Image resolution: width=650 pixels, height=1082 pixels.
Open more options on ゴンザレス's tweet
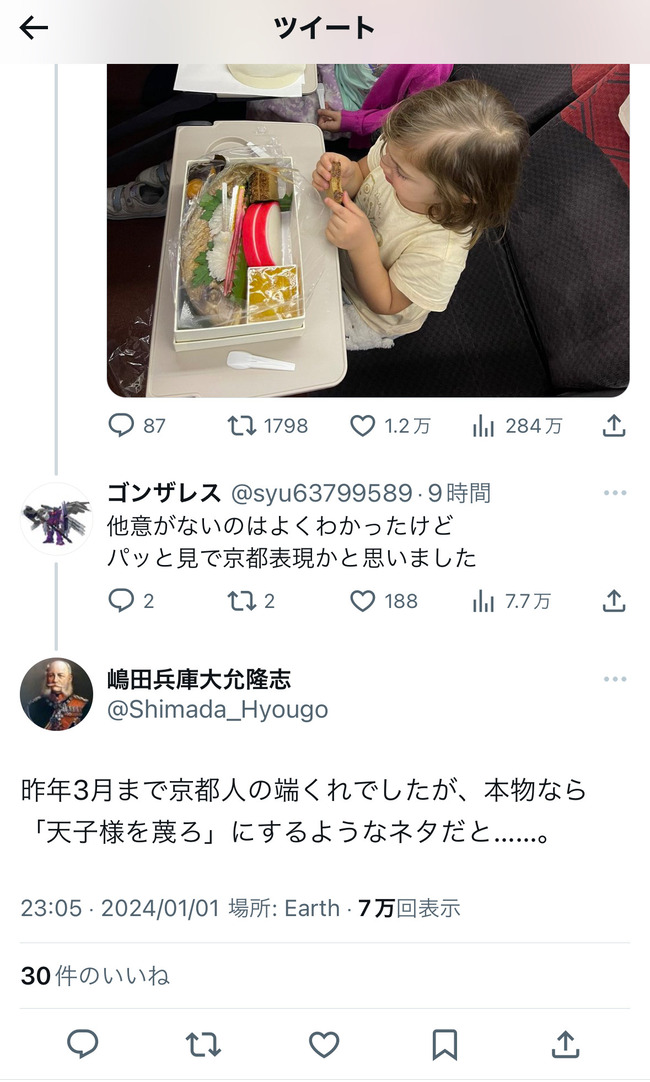coord(614,493)
